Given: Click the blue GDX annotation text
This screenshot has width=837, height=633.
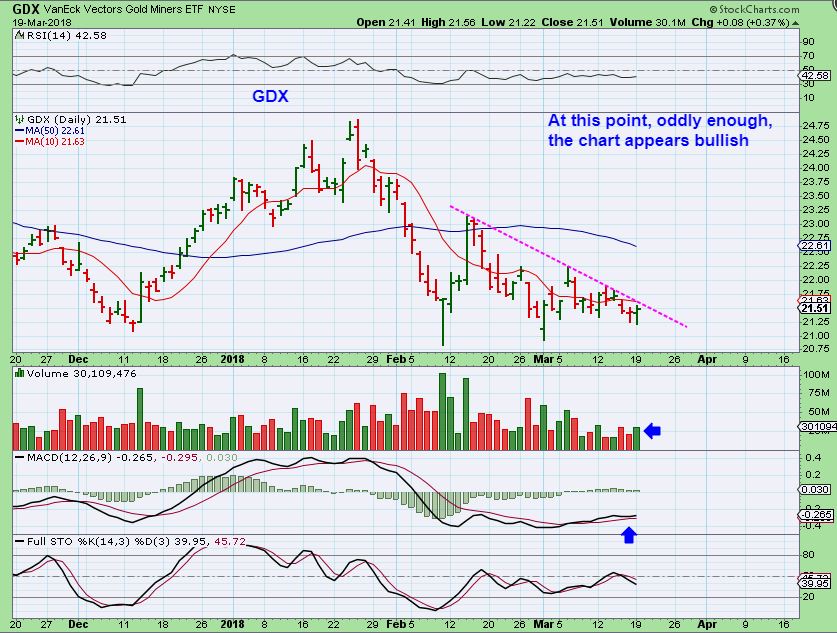Looking at the screenshot, I should (270, 96).
